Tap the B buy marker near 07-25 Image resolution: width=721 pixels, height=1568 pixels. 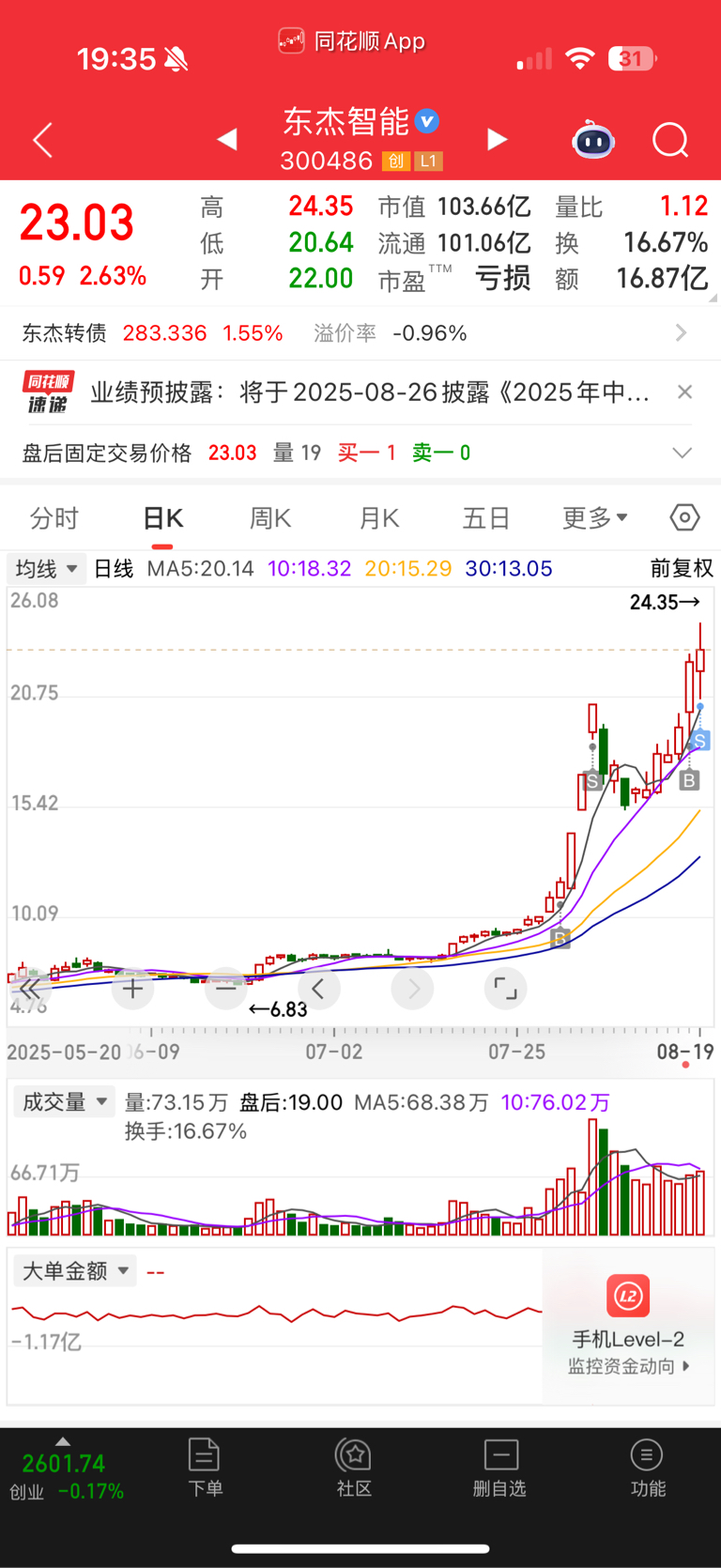(560, 938)
